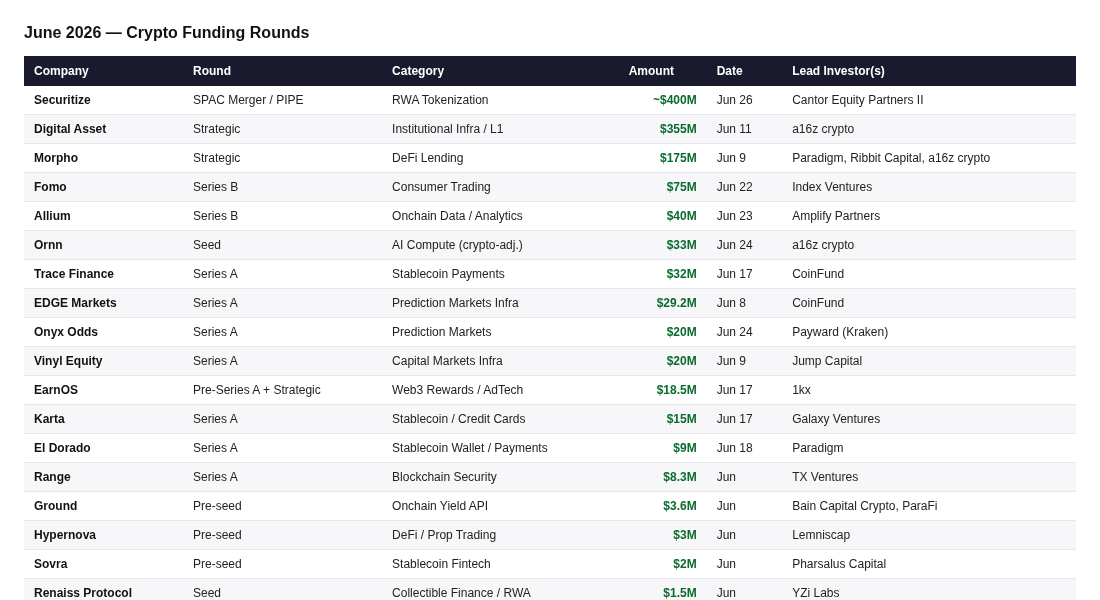1100x600 pixels.
Task: Click the TX Ventures investor
Action: [824, 477]
